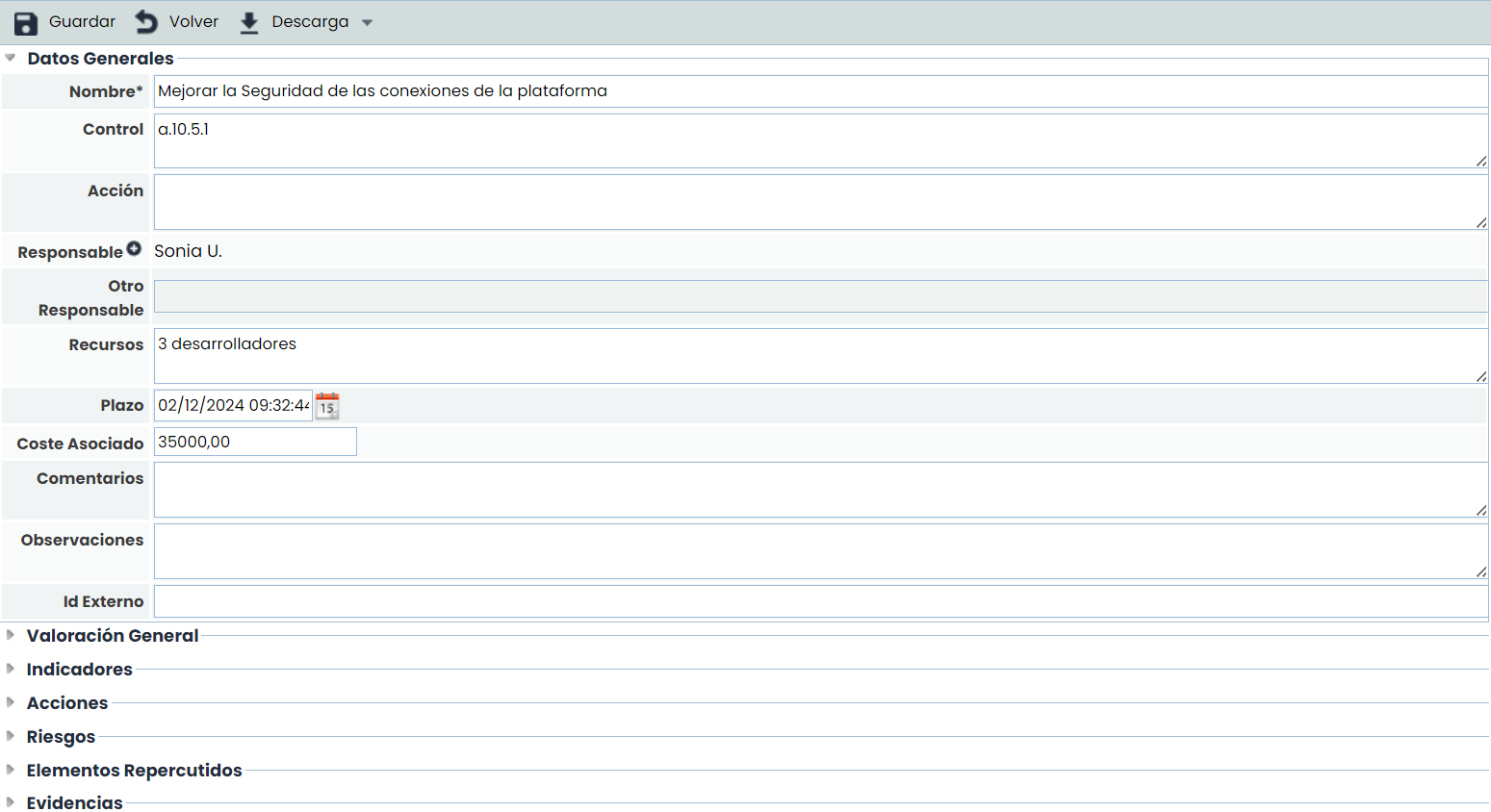Click into the Nombre text field

click(x=820, y=91)
